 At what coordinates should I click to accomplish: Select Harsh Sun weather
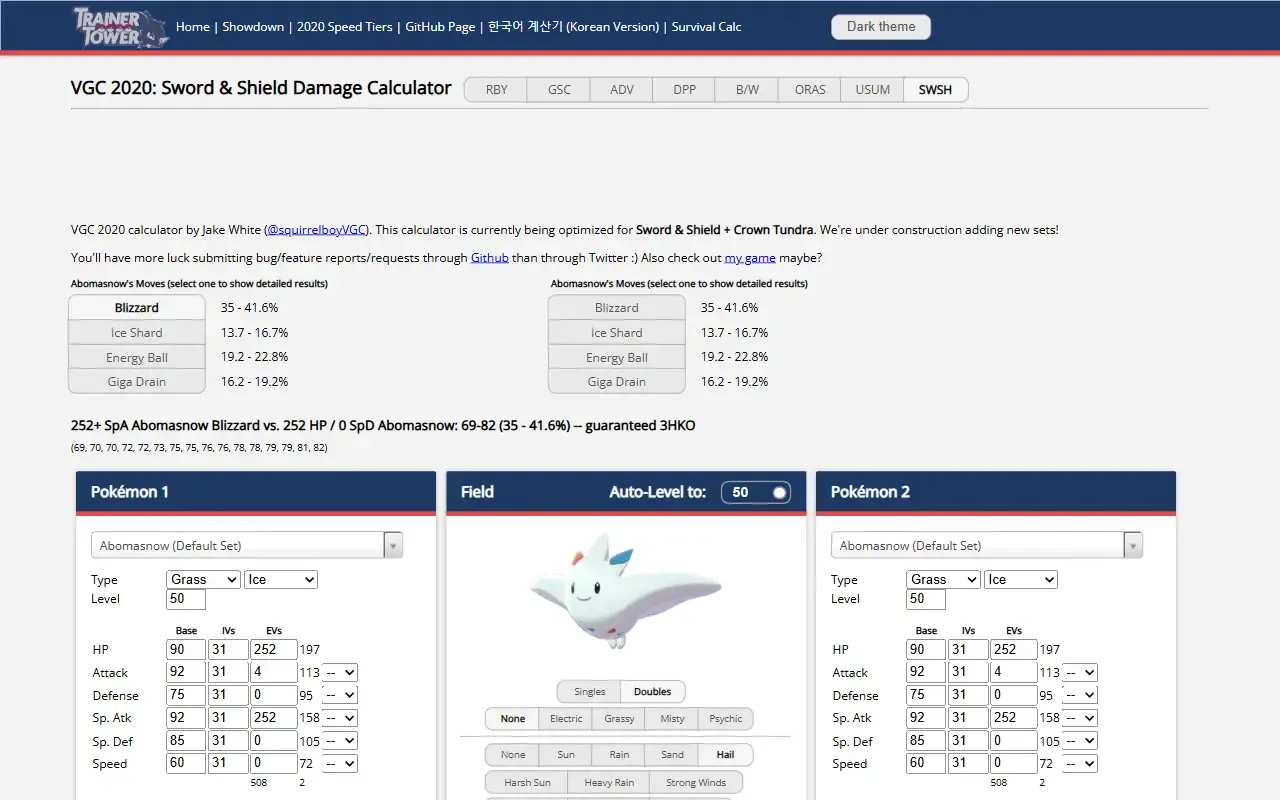coord(526,782)
